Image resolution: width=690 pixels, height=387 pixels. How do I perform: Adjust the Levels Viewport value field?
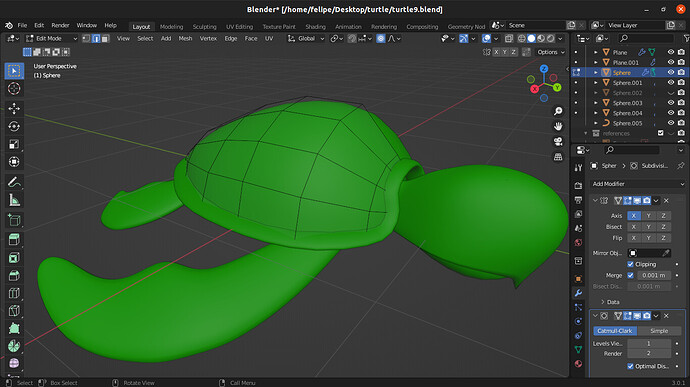pyautogui.click(x=649, y=343)
